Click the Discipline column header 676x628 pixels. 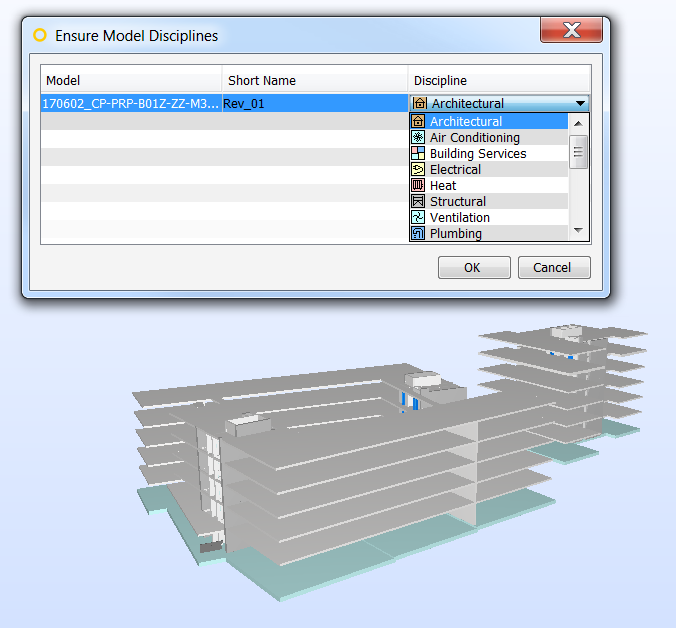tap(499, 80)
